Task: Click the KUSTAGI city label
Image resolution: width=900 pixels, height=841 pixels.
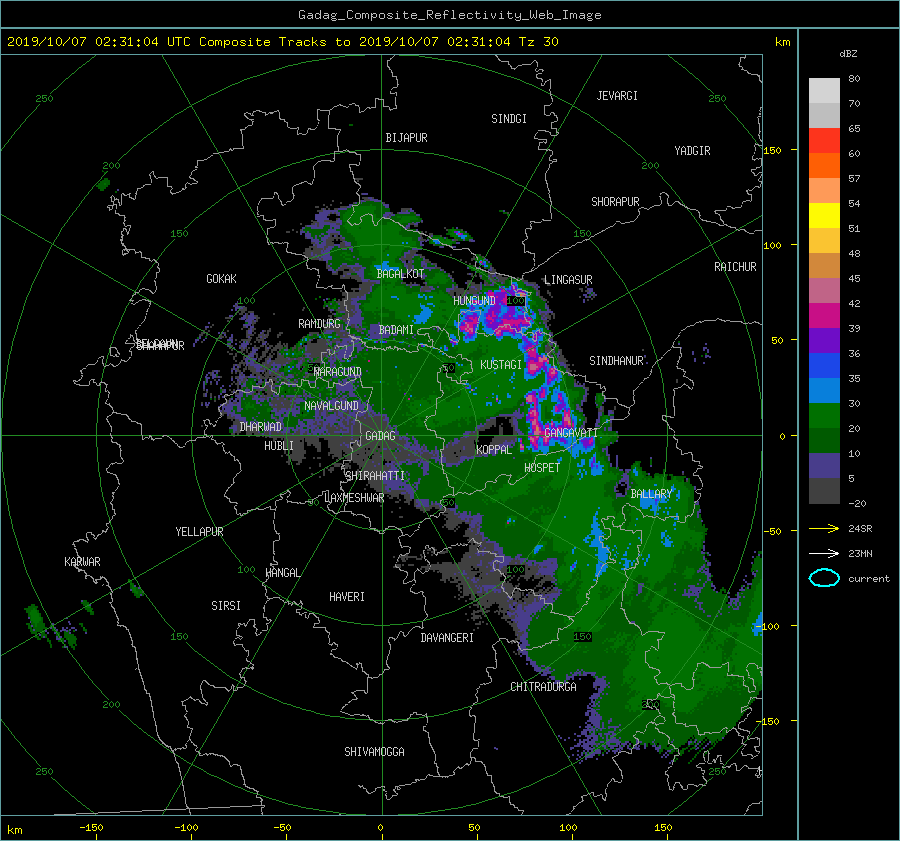Action: coord(501,365)
